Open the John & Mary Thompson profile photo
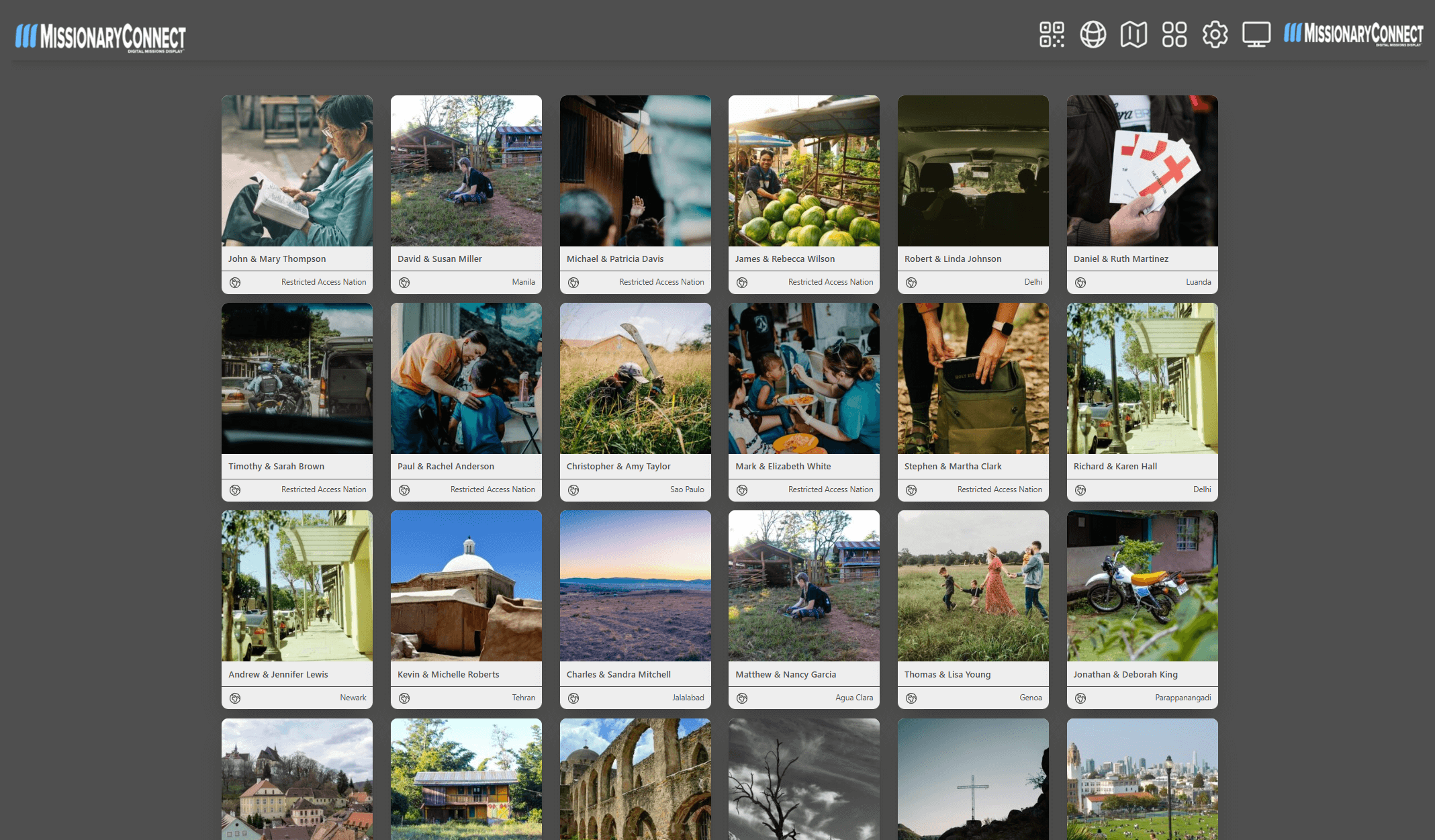The height and width of the screenshot is (840, 1435). click(x=297, y=171)
